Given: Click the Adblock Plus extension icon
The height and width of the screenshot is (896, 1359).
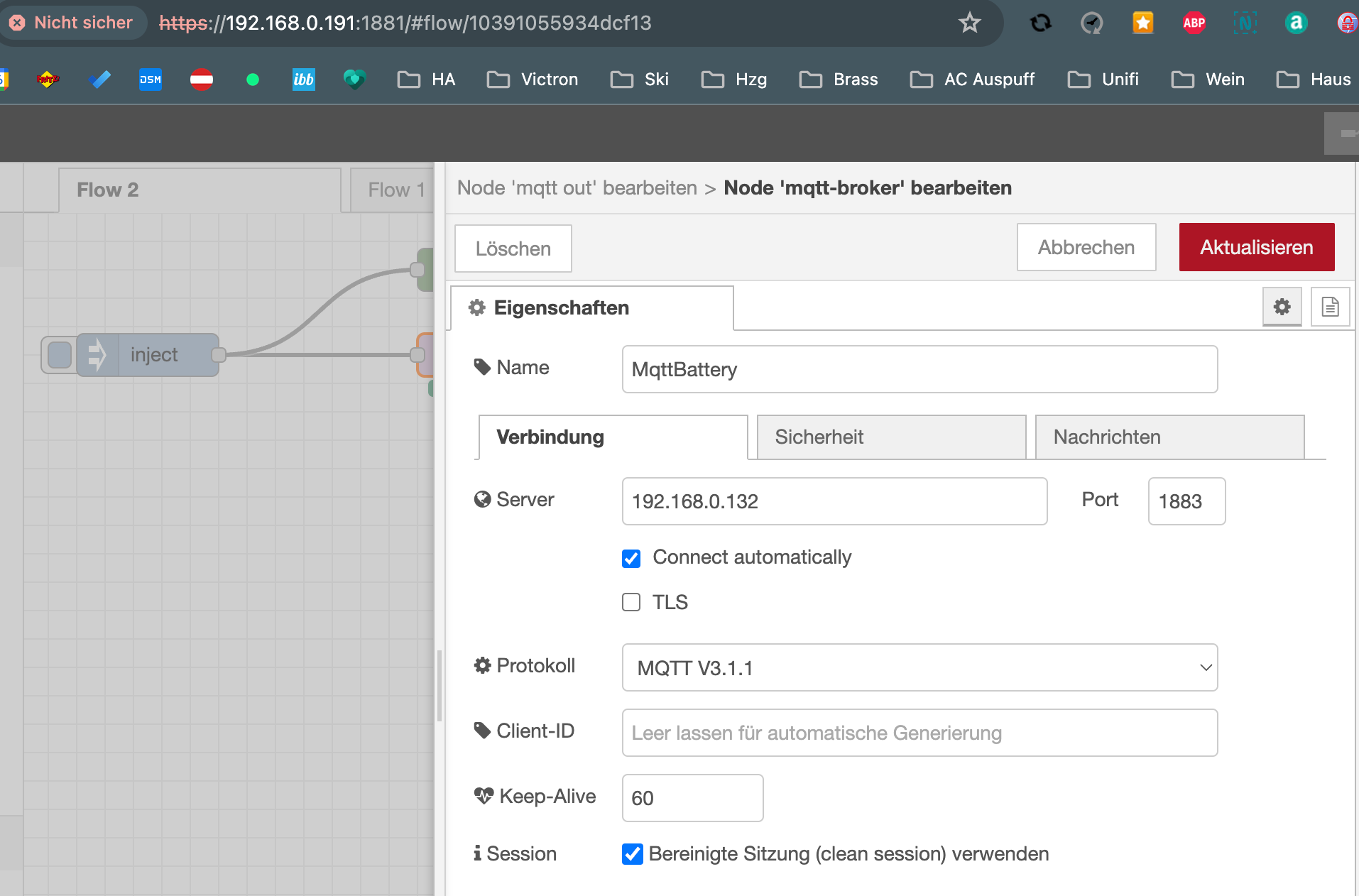Looking at the screenshot, I should click(1194, 23).
